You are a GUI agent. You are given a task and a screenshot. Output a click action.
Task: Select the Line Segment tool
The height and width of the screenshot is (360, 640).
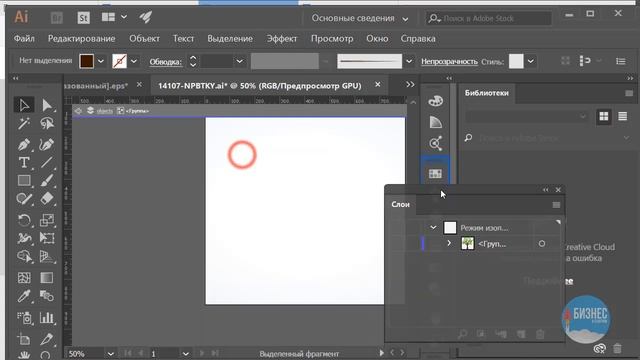47,162
